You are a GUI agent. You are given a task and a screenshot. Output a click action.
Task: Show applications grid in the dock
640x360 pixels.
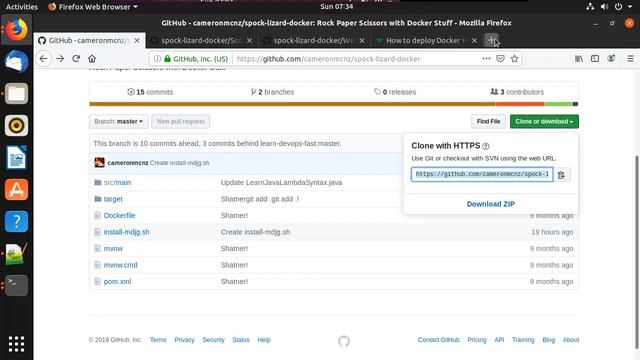[16, 344]
